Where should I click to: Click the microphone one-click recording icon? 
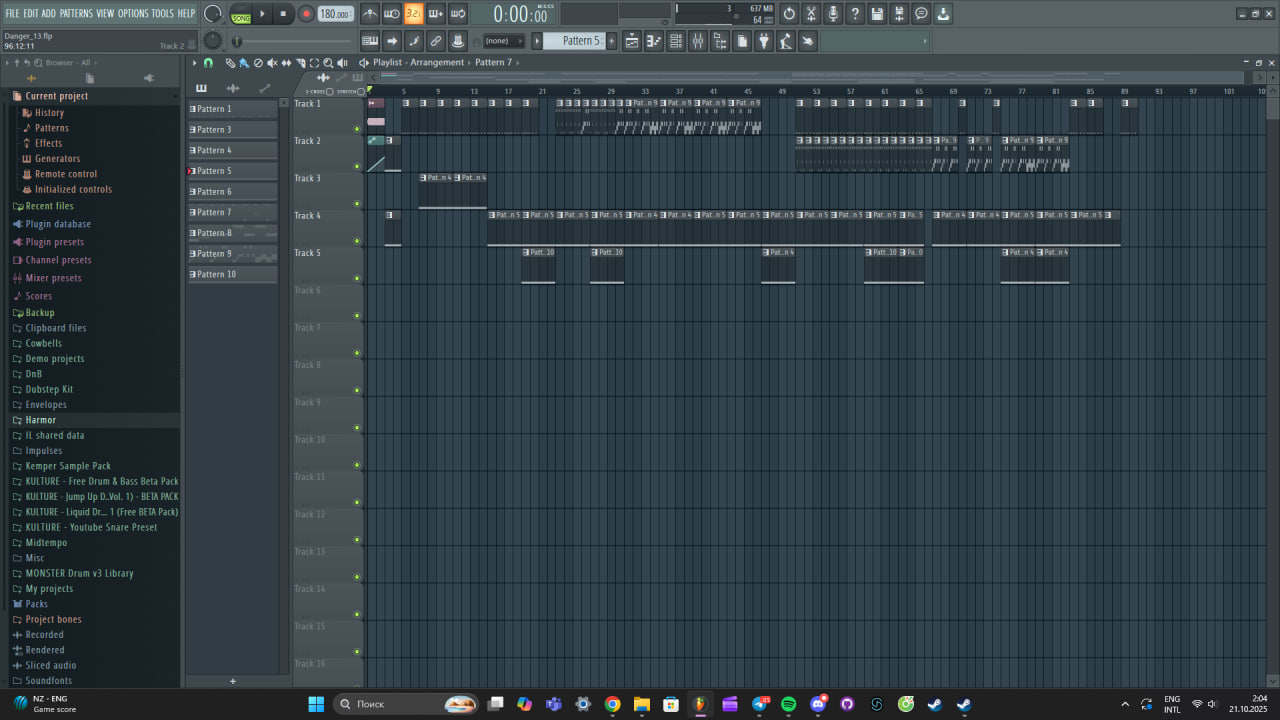pyautogui.click(x=833, y=14)
